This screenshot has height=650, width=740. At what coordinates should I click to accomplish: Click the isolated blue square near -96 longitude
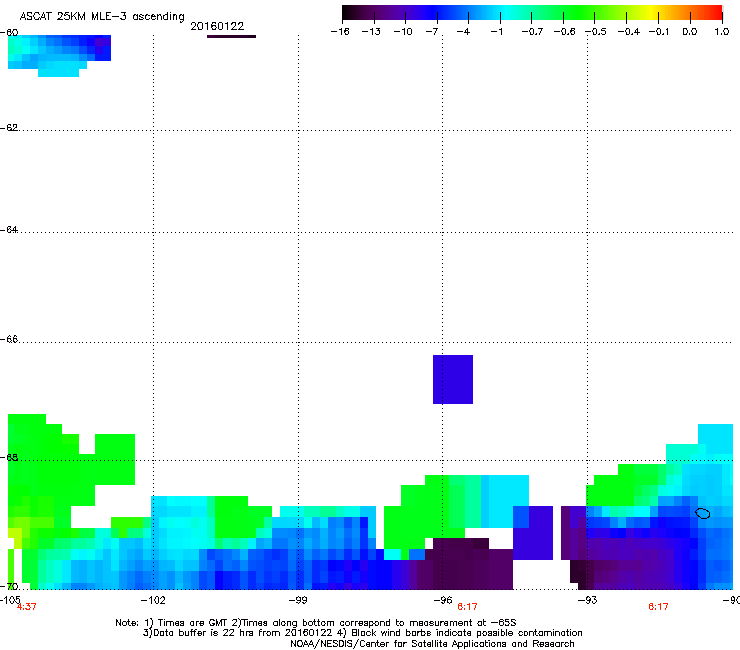point(453,380)
